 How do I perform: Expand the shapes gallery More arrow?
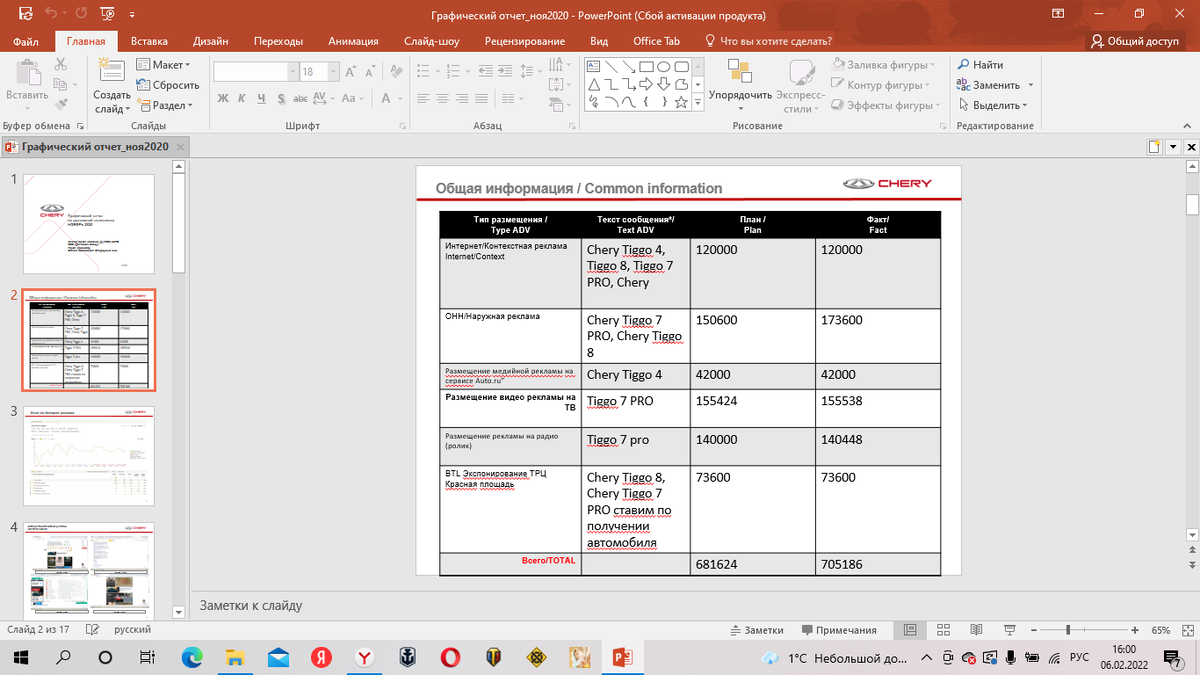(698, 104)
